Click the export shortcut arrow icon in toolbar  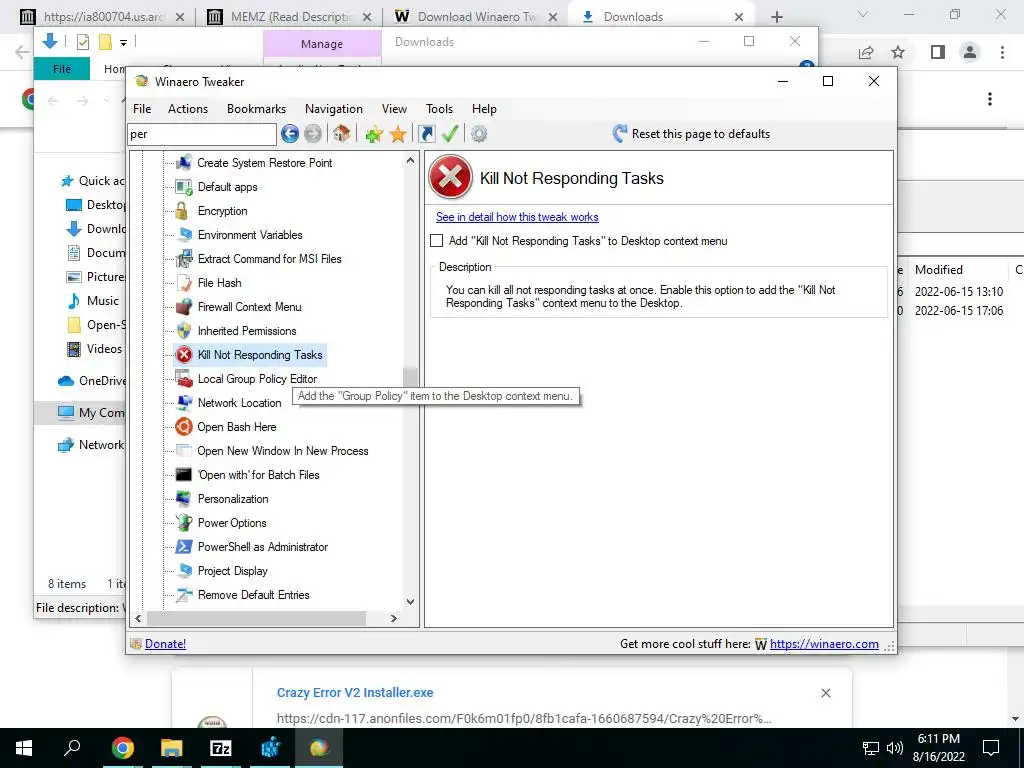(426, 134)
